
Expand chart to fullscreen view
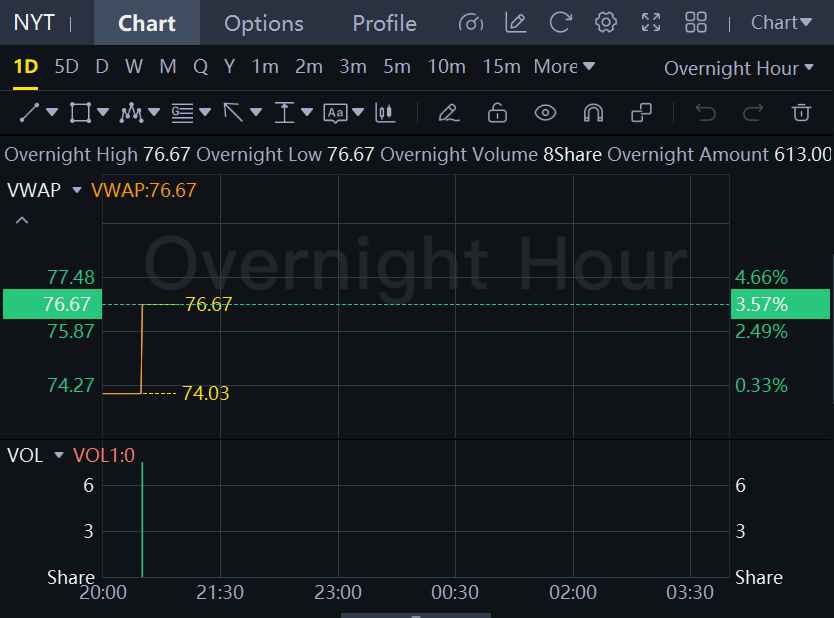[651, 22]
